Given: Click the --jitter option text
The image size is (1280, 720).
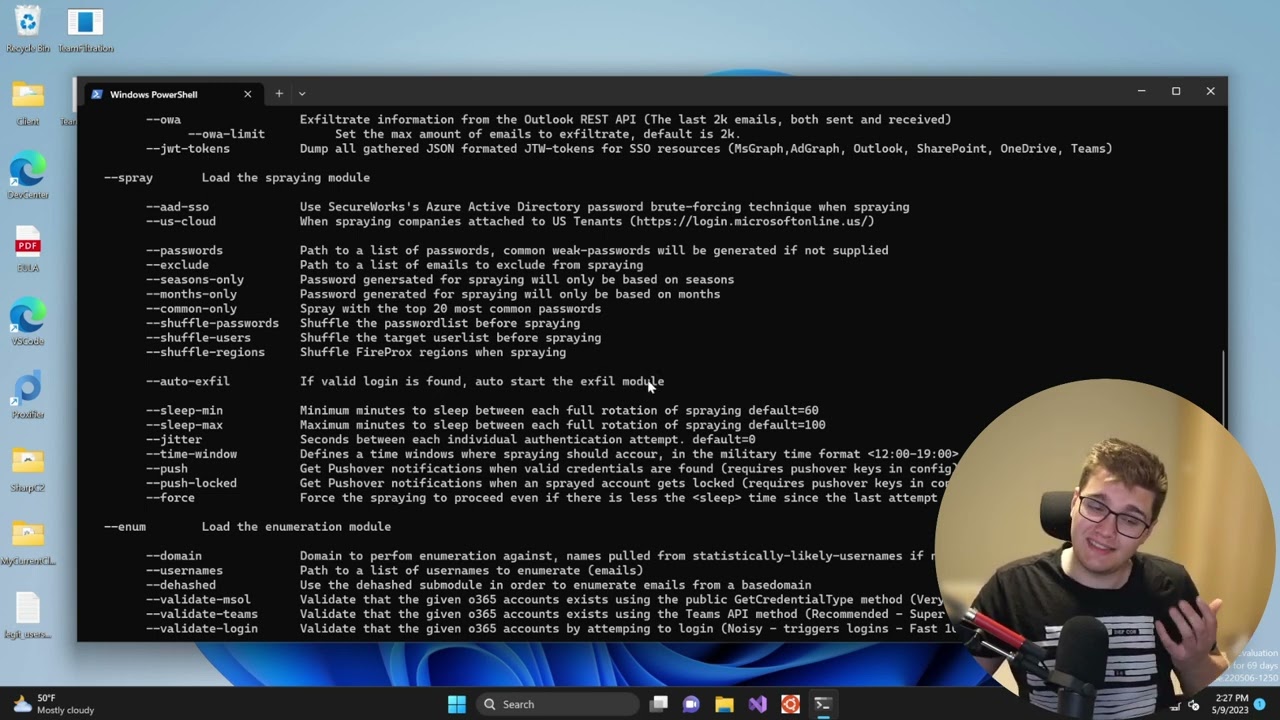Looking at the screenshot, I should [174, 440].
